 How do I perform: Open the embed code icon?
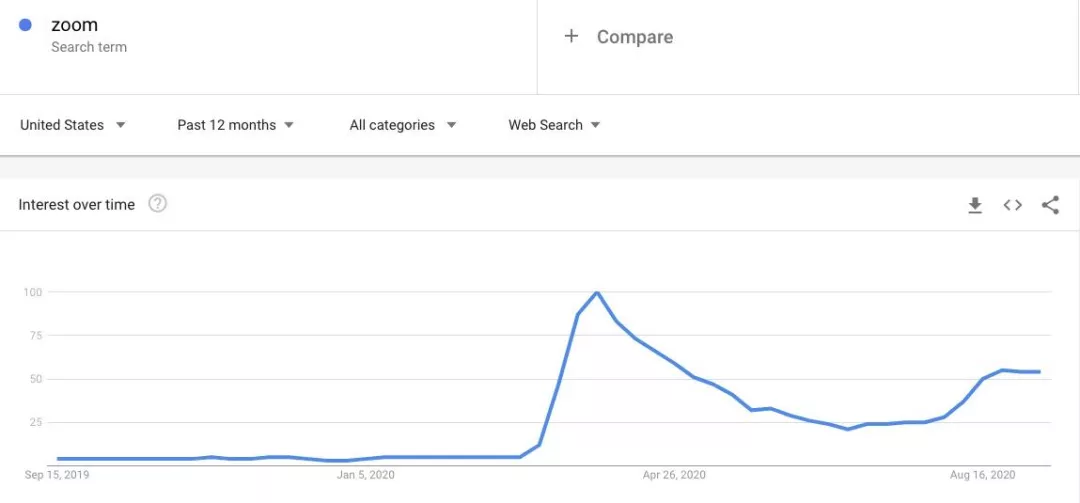coord(1013,205)
